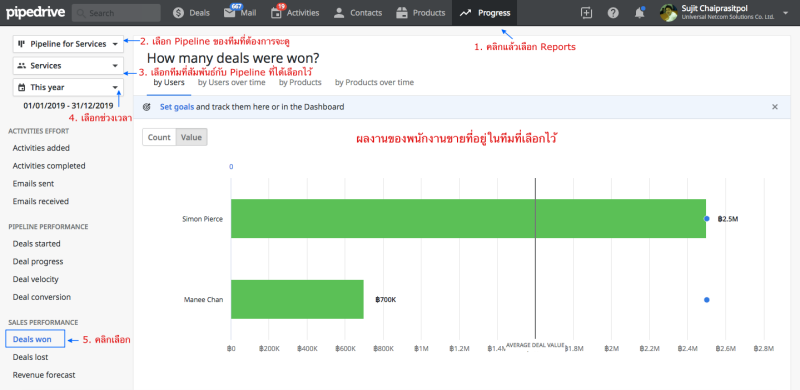This screenshot has width=800, height=390.
Task: Open Deal velocity report
Action: pyautogui.click(x=36, y=279)
